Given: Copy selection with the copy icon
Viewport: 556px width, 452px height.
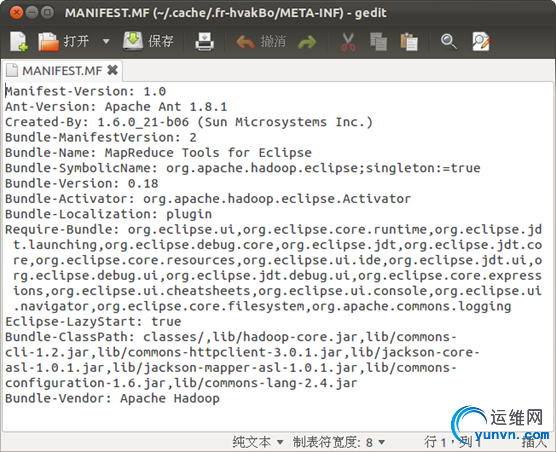Looking at the screenshot, I should tap(378, 42).
